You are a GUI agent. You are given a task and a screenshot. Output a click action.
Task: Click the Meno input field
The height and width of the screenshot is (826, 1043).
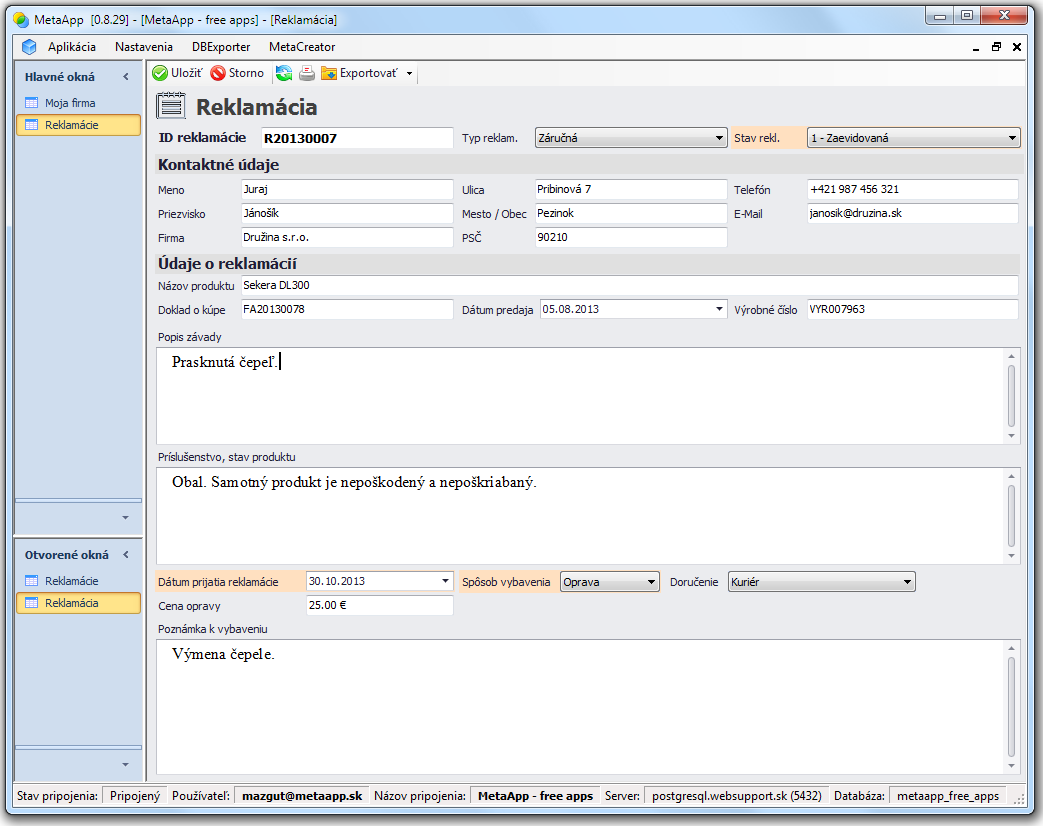click(x=347, y=190)
